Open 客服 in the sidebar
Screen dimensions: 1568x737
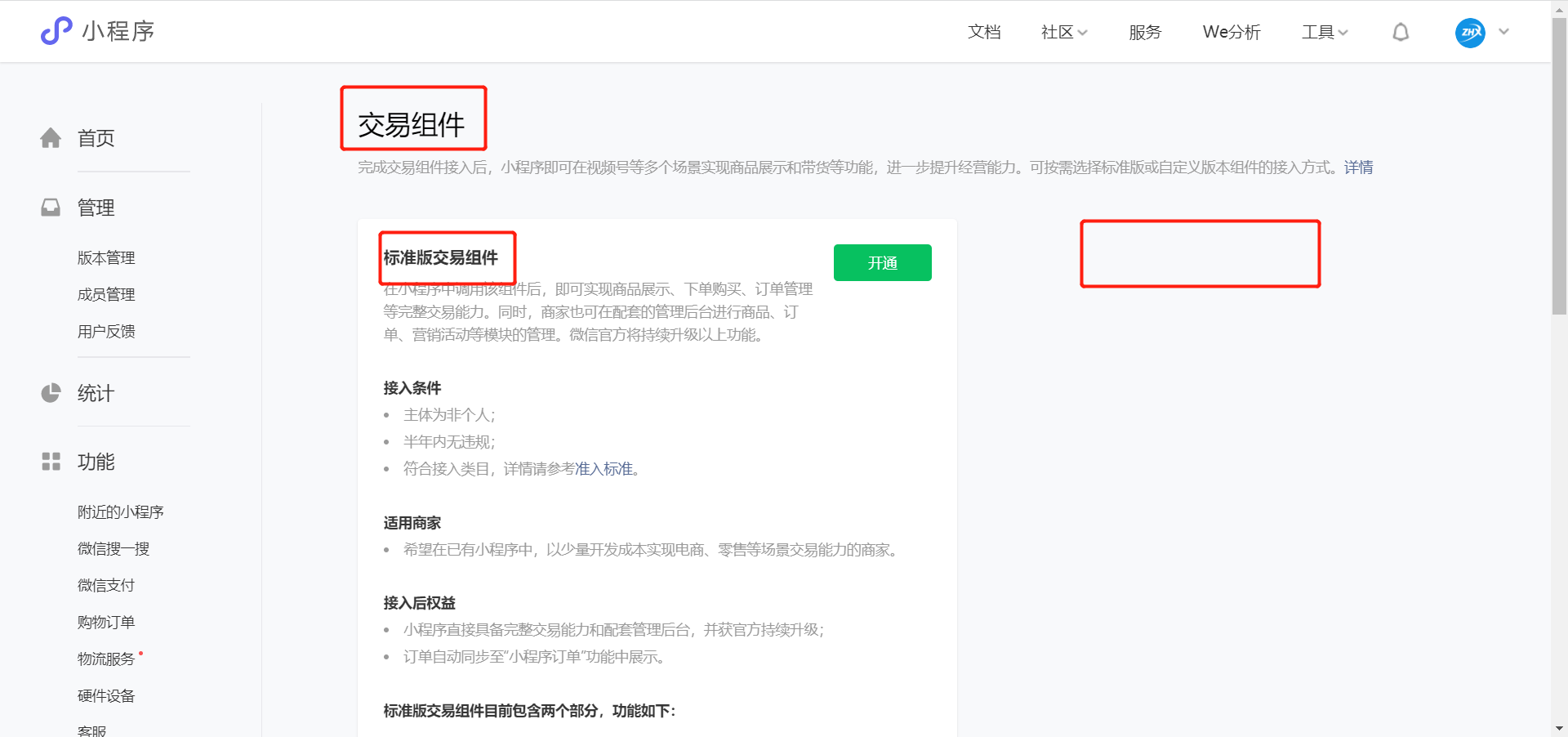pos(92,730)
